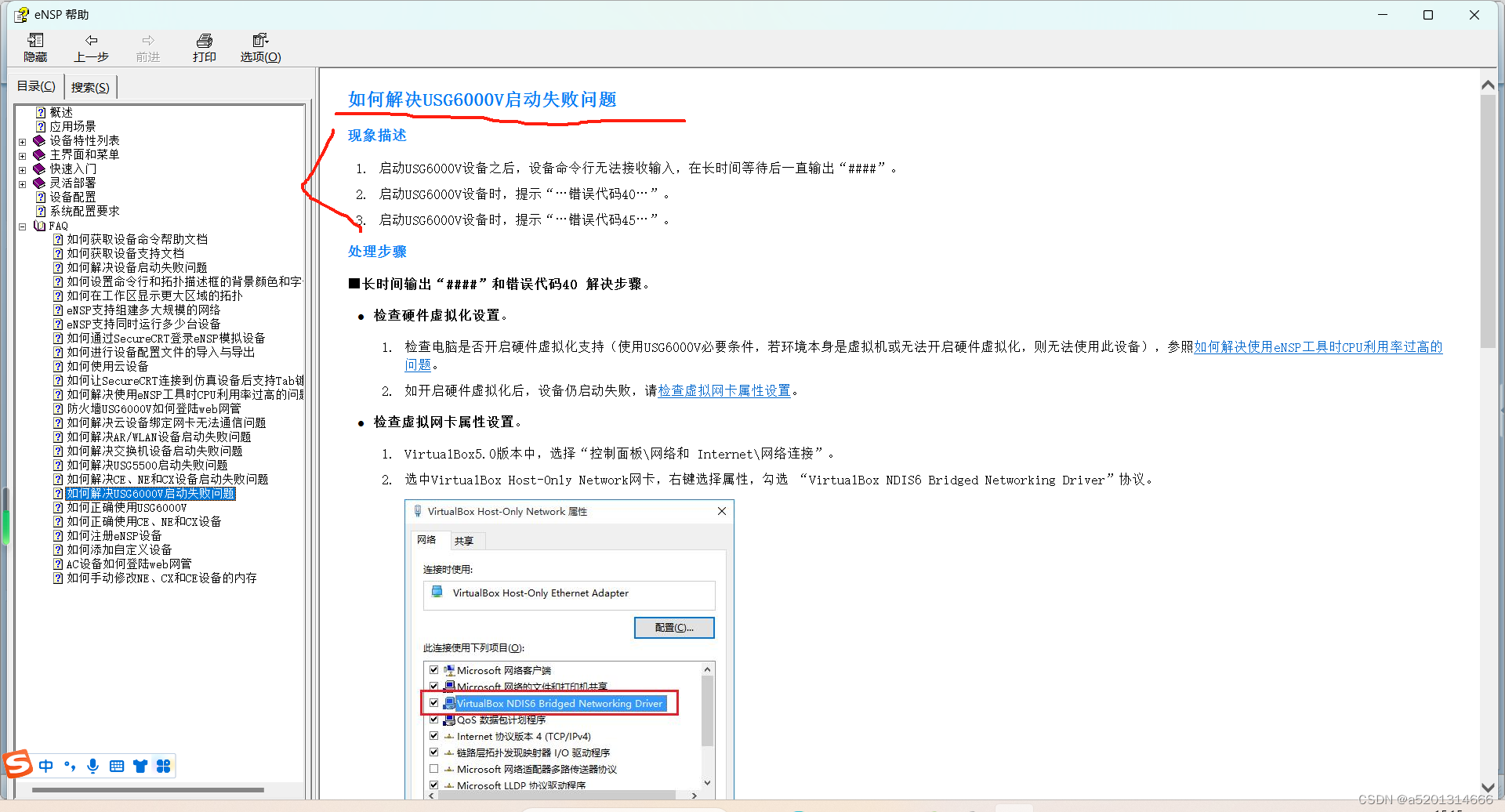This screenshot has width=1505, height=812.
Task: Expand the 主界面和菜单 tree node
Action: pos(22,156)
